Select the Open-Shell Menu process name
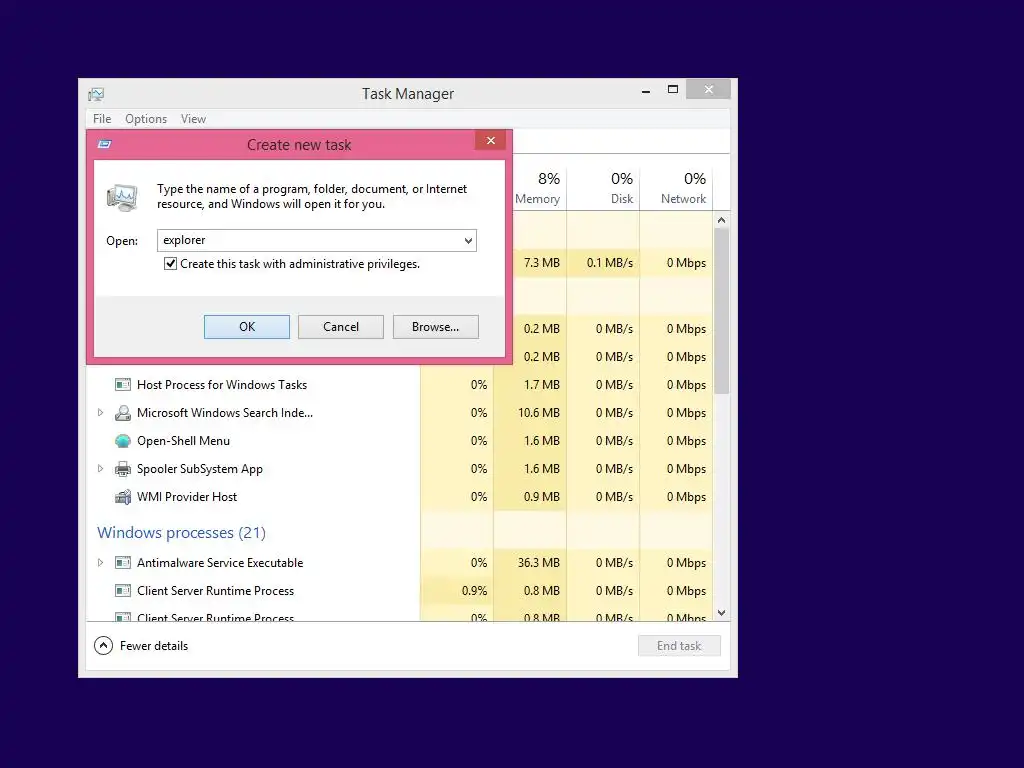 pos(184,441)
